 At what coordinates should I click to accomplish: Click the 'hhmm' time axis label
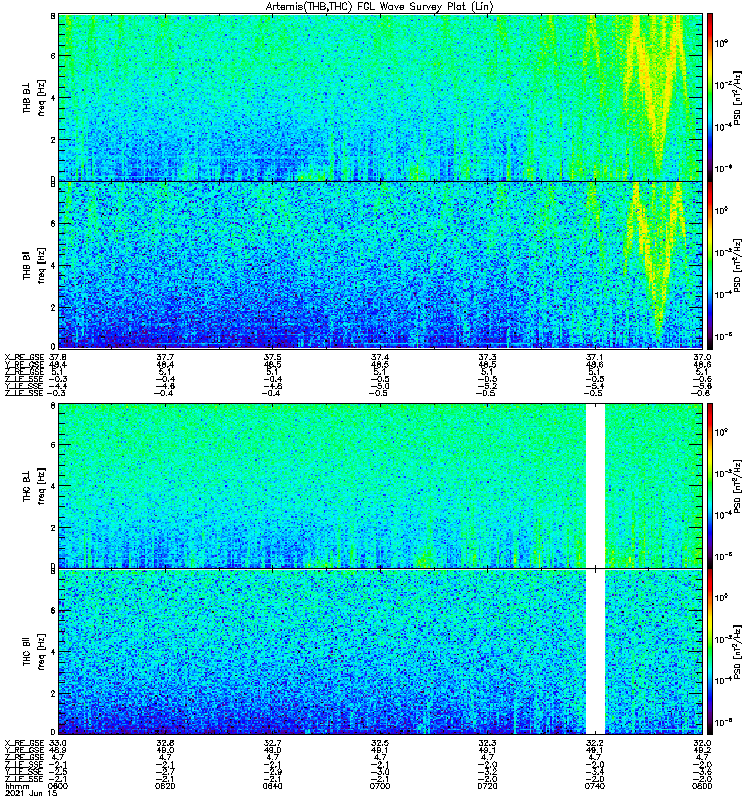[x=17, y=786]
